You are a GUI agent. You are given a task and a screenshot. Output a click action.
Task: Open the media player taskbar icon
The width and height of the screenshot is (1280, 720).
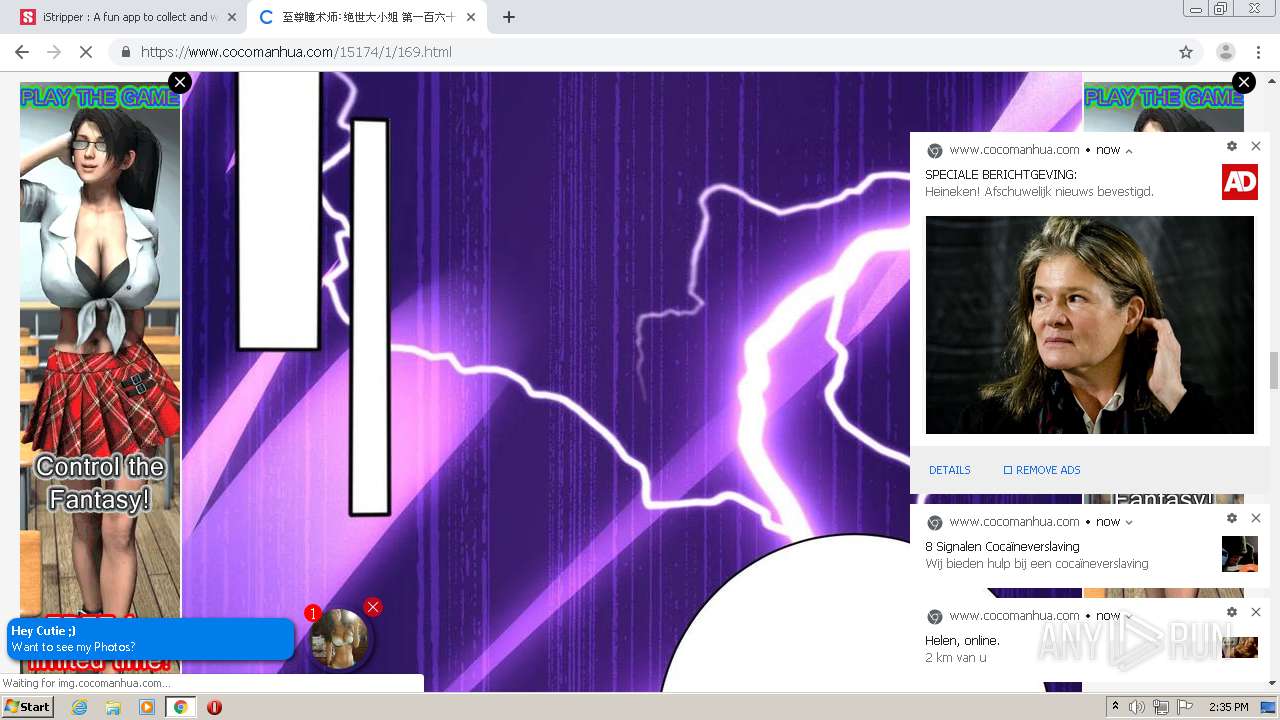pyautogui.click(x=147, y=707)
